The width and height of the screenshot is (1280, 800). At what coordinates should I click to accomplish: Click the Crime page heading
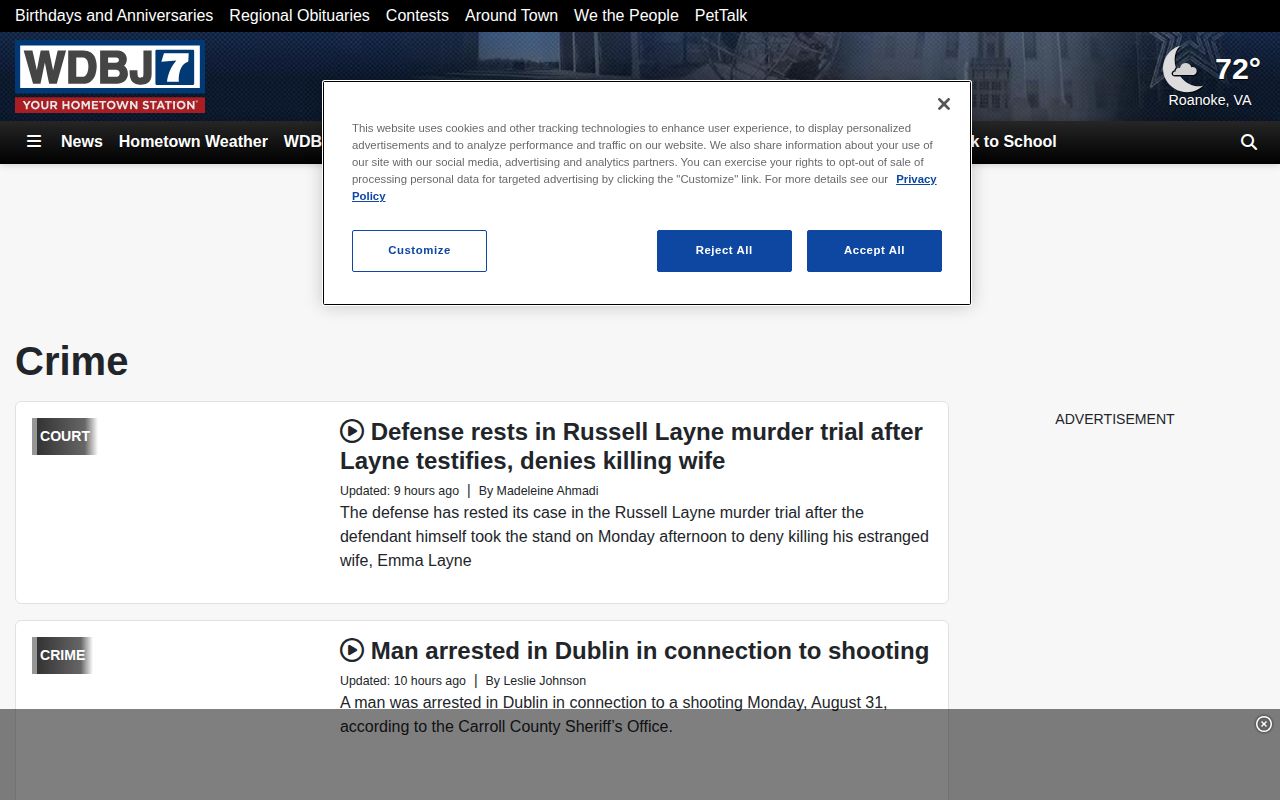tap(72, 361)
